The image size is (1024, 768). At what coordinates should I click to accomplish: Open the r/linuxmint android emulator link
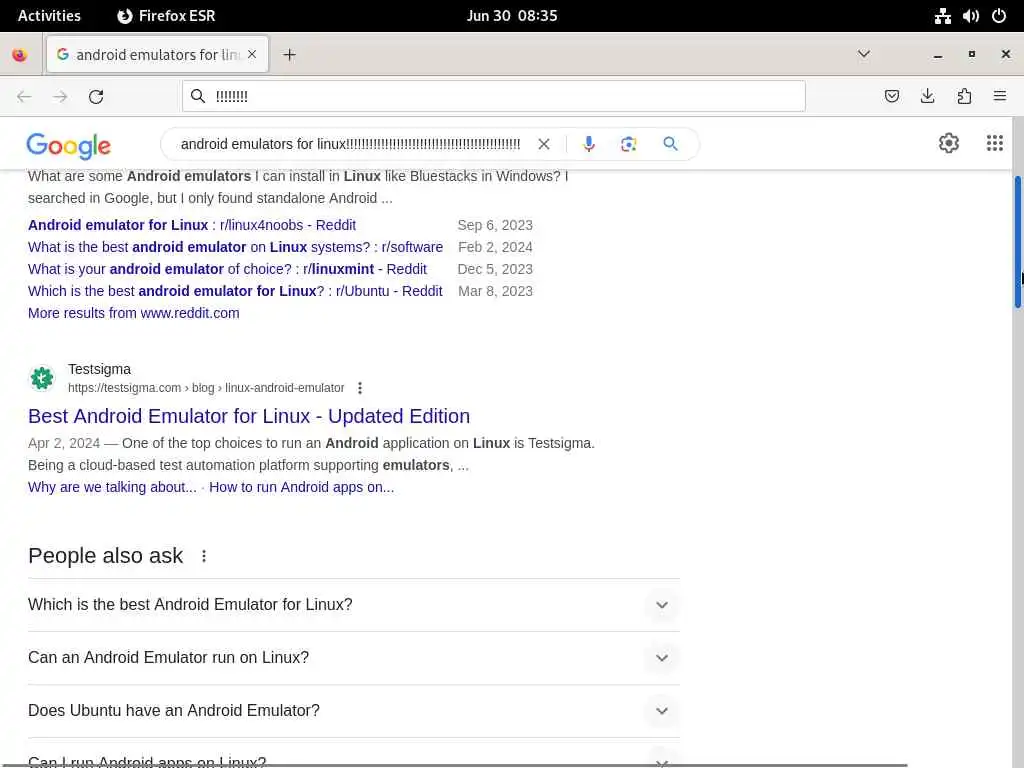click(x=227, y=269)
